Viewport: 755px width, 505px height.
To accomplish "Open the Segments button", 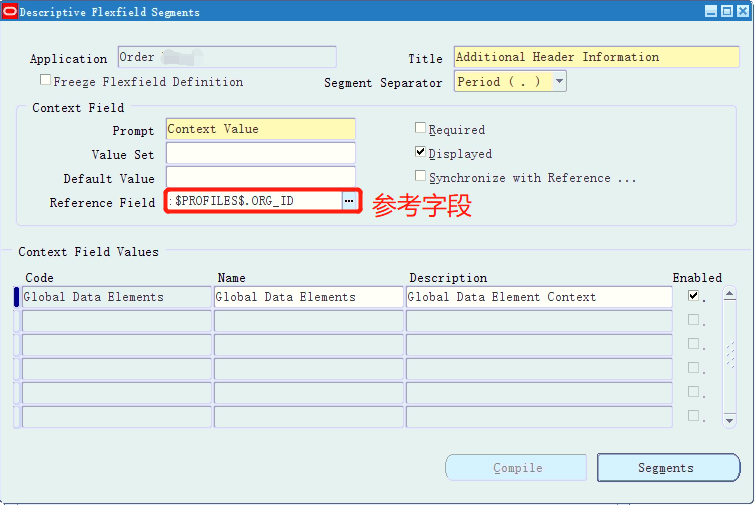I will [668, 467].
